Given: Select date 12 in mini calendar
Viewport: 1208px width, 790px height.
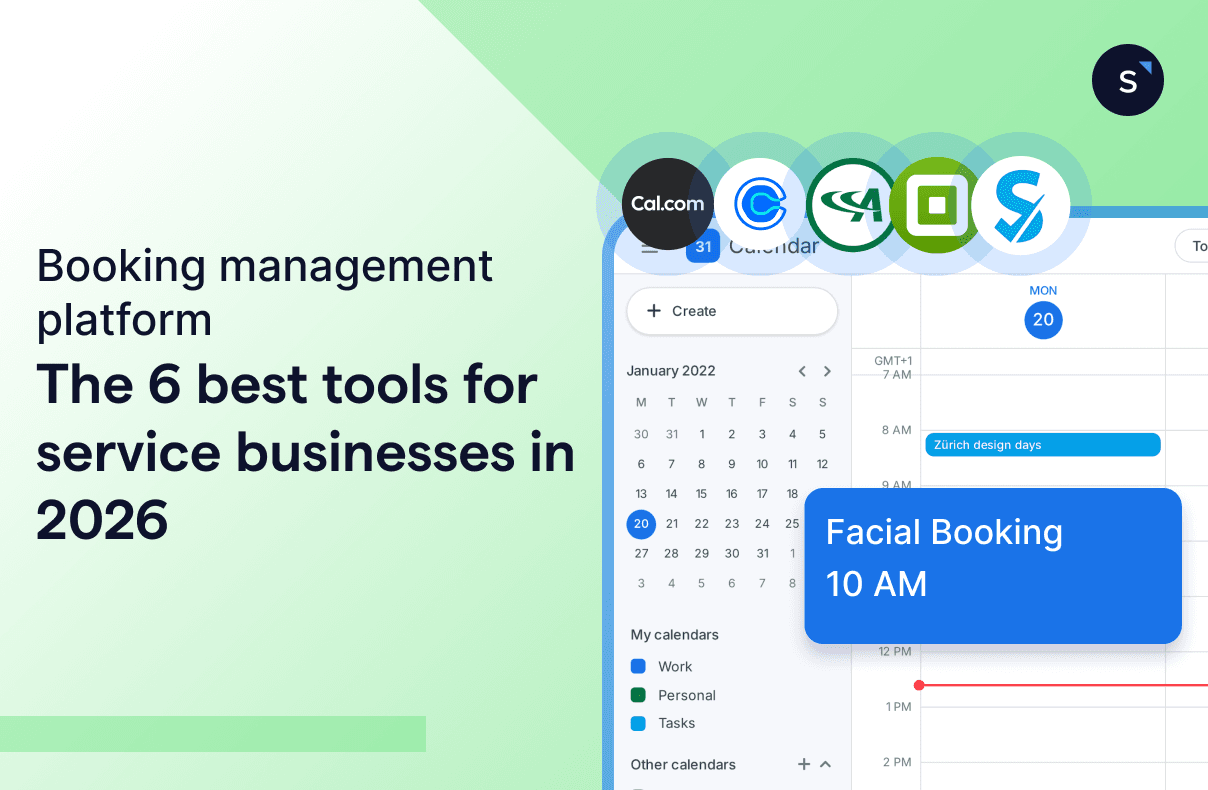Looking at the screenshot, I should (x=822, y=464).
